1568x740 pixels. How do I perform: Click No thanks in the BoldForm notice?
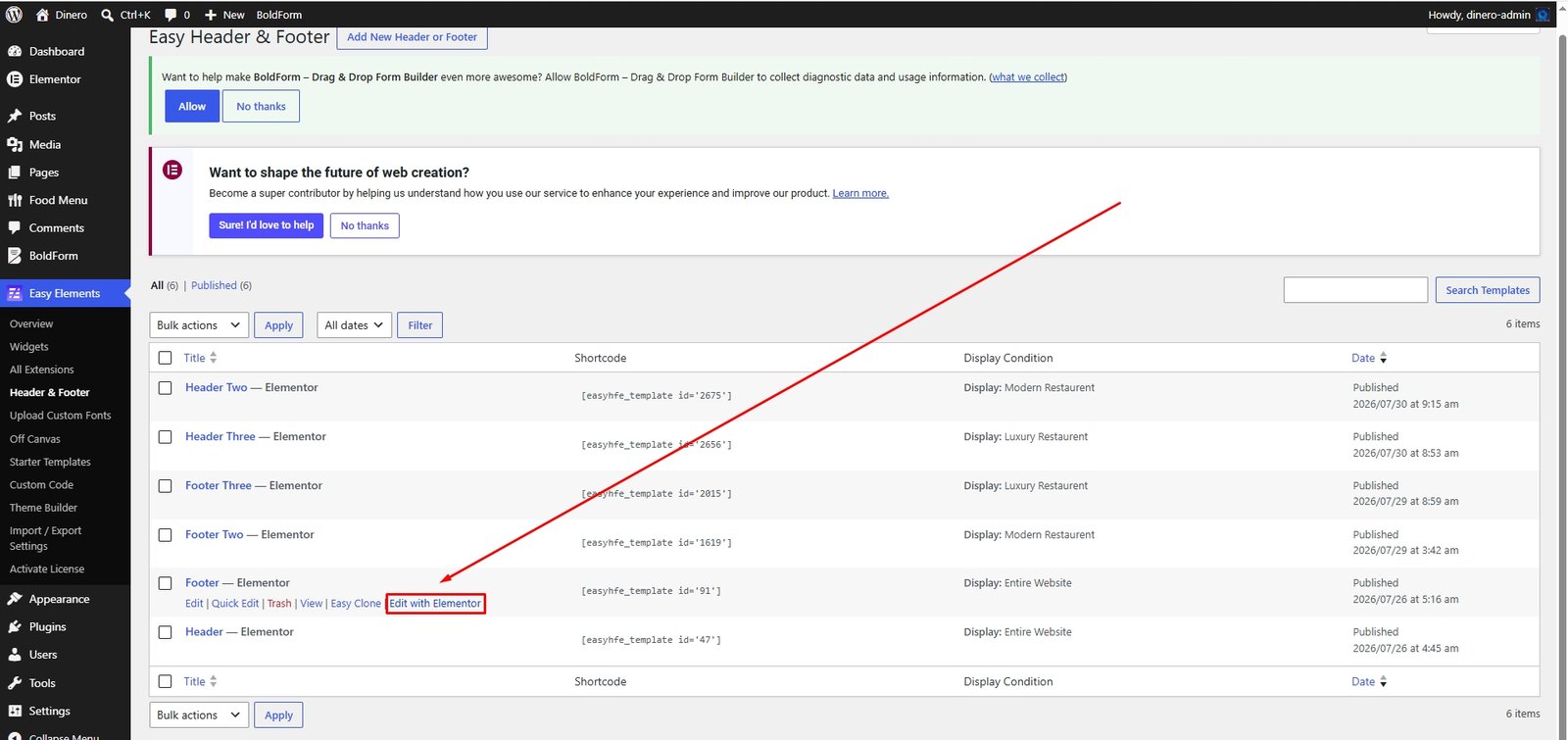click(262, 107)
